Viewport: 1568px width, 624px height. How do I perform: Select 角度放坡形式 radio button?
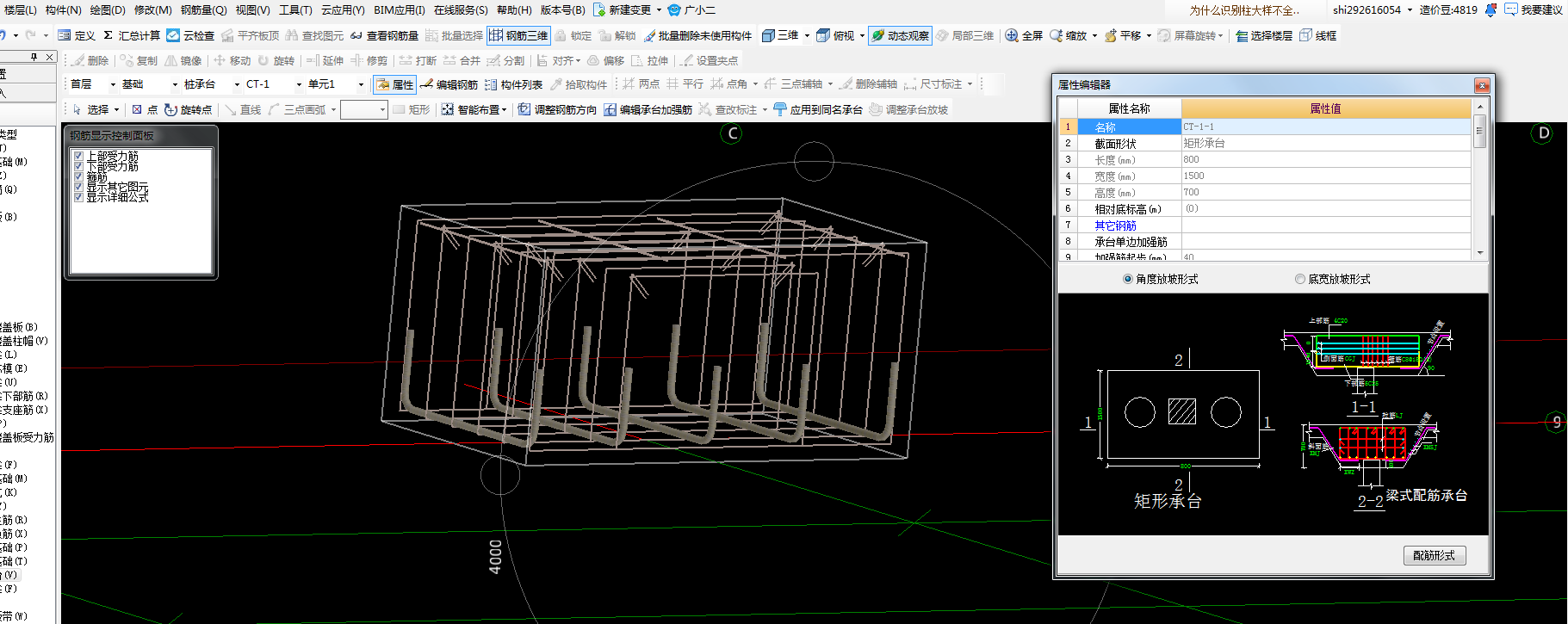point(1128,279)
